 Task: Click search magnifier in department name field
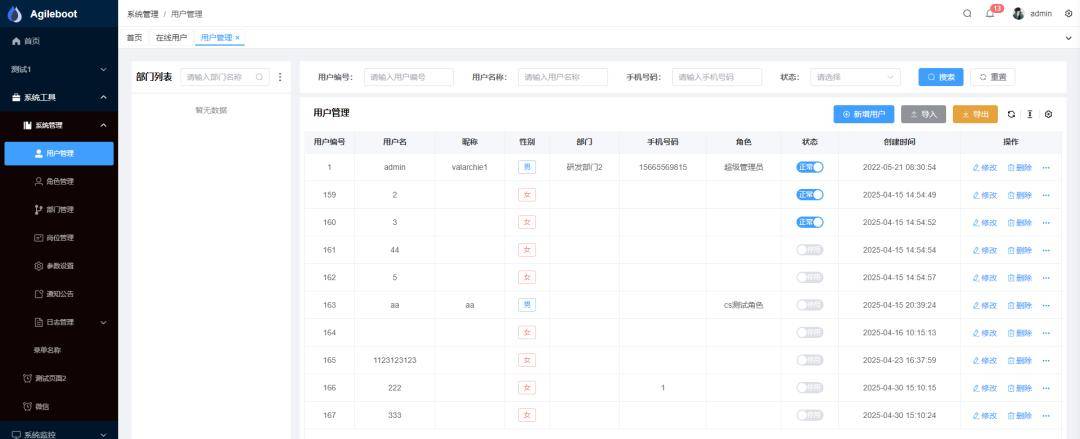click(260, 77)
